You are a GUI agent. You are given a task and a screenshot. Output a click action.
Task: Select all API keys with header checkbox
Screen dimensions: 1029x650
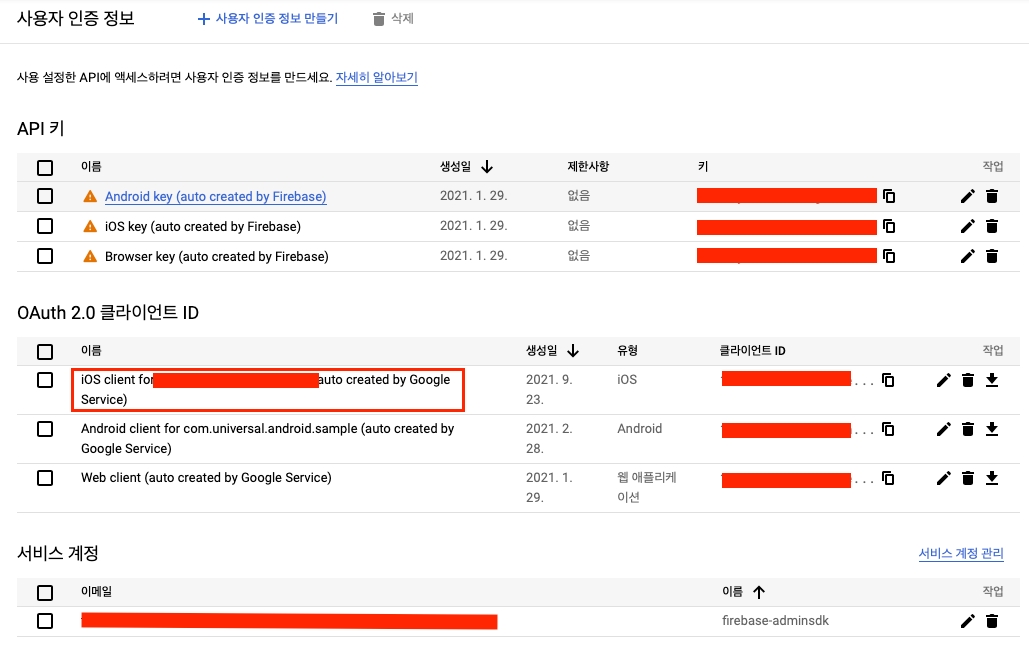(45, 167)
